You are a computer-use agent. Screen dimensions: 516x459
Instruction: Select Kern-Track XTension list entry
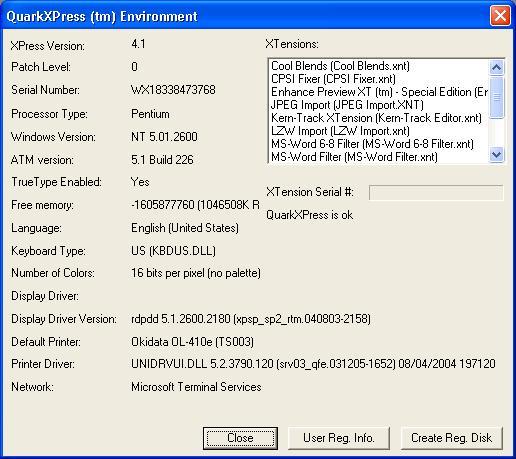376,118
